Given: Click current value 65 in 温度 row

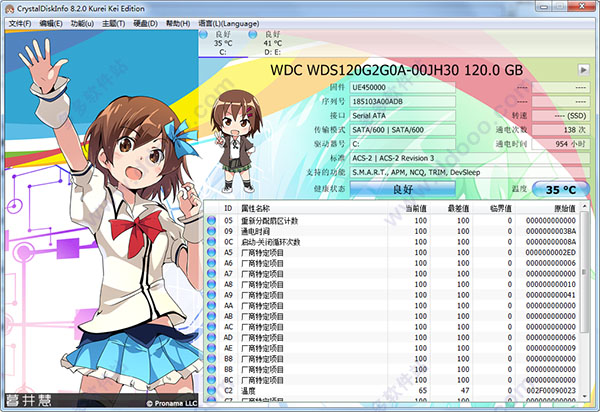Looking at the screenshot, I should point(422,391).
